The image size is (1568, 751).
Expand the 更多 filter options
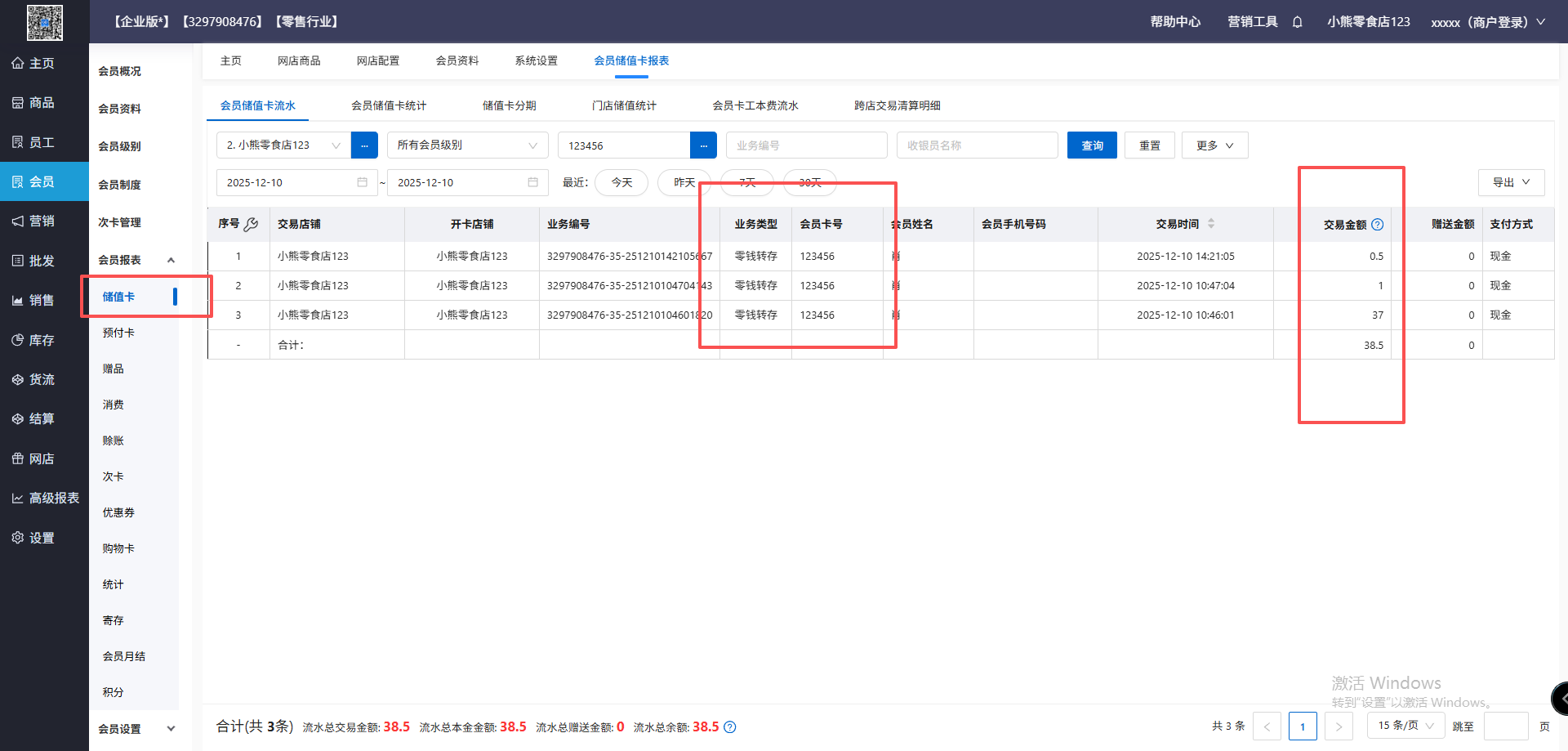coord(1214,145)
